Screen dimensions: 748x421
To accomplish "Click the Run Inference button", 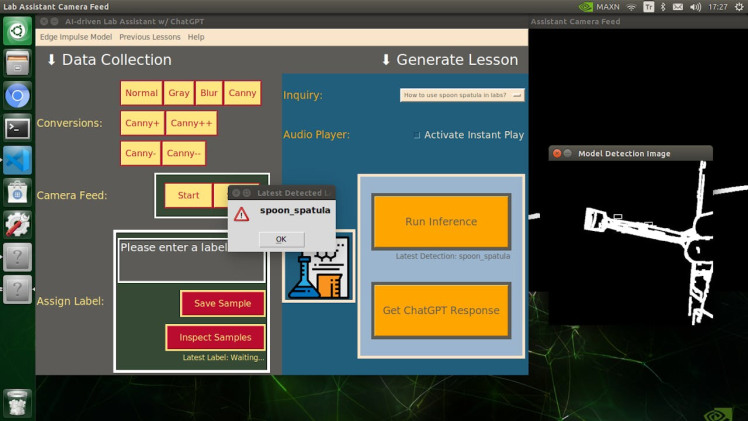I will (441, 222).
